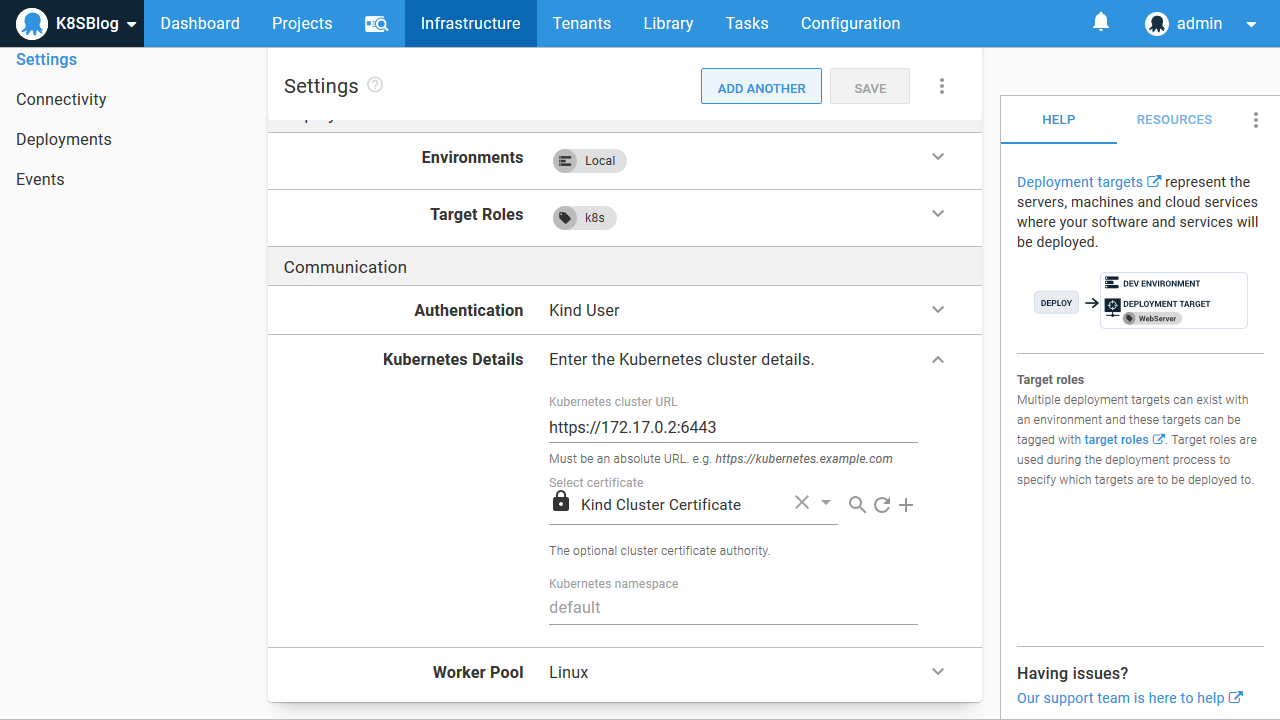The width and height of the screenshot is (1280, 720).
Task: Collapse the Kubernetes Details section
Action: click(x=938, y=360)
